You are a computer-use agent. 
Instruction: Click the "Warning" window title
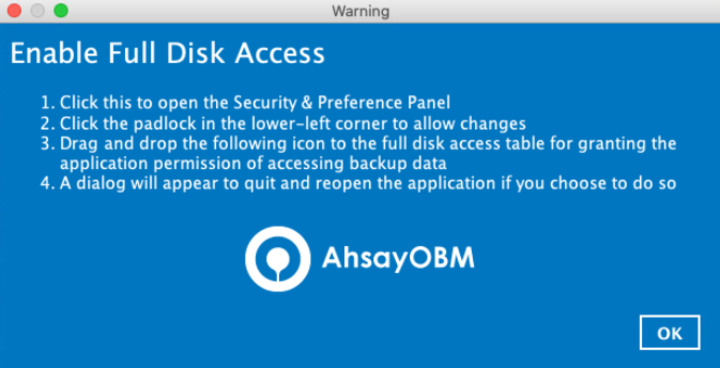click(x=360, y=10)
